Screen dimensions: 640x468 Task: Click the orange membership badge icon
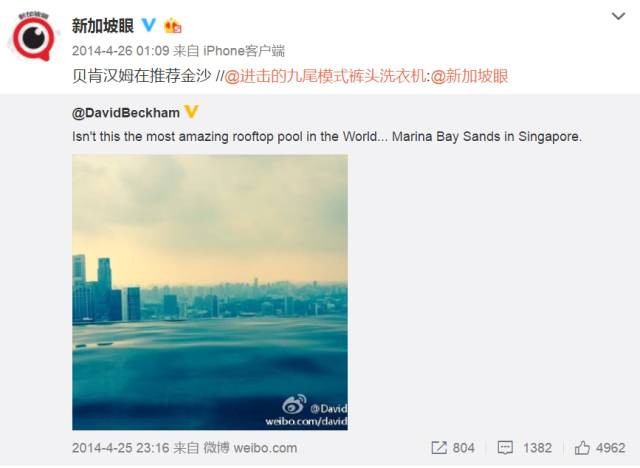173,26
